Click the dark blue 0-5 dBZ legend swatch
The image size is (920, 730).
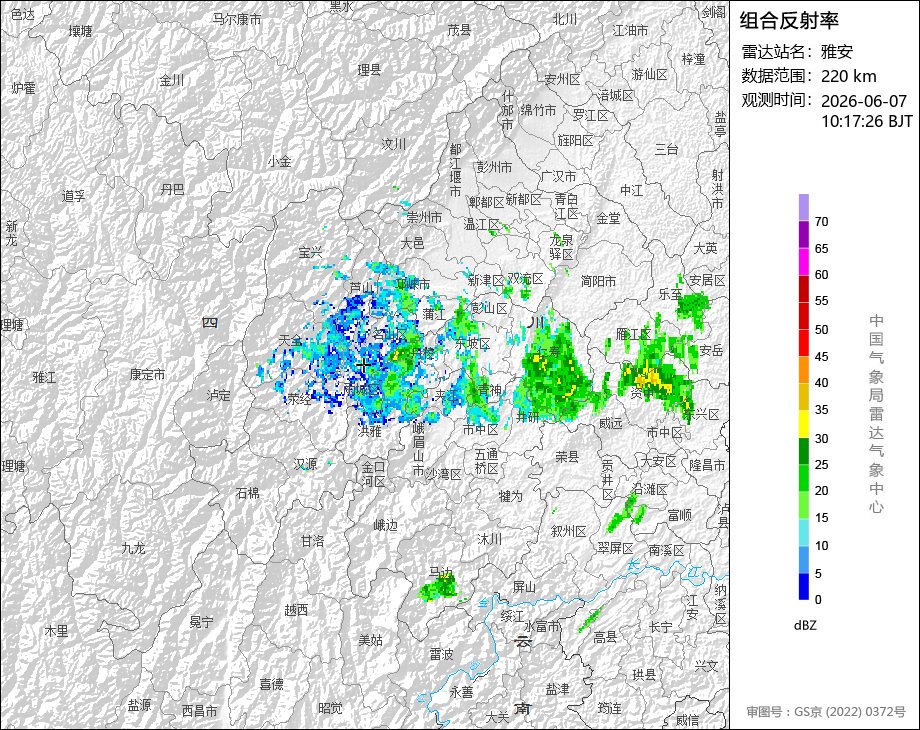[x=803, y=586]
